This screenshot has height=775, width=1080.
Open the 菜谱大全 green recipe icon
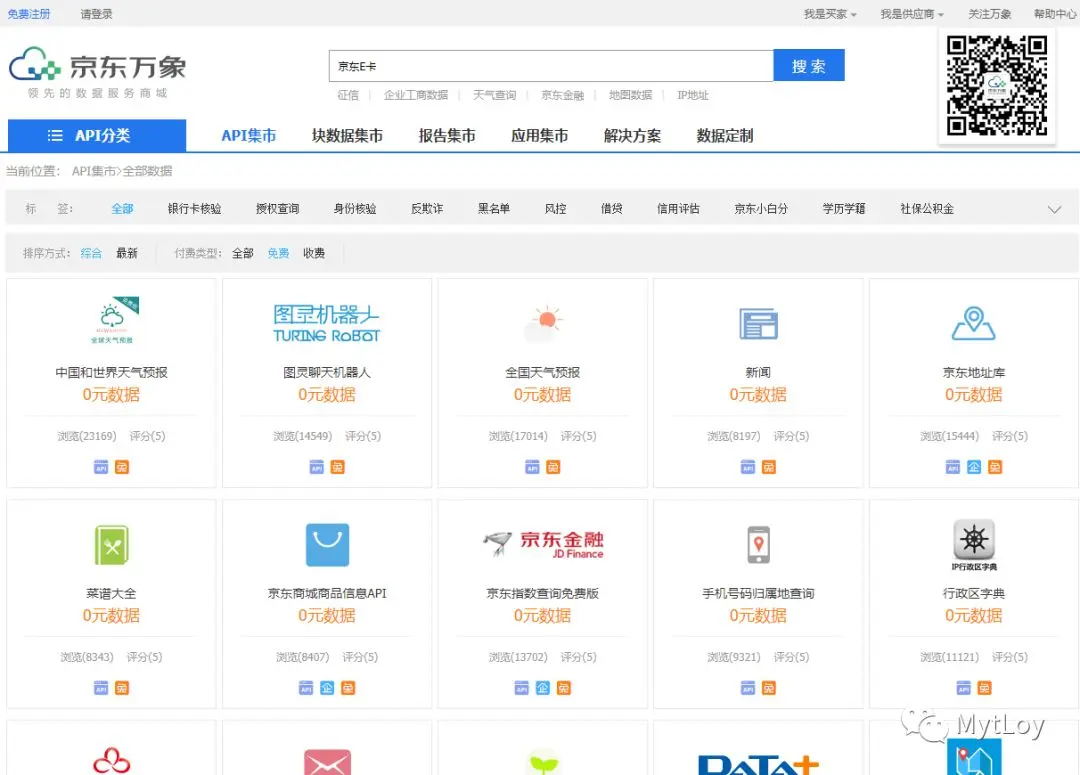[x=111, y=545]
